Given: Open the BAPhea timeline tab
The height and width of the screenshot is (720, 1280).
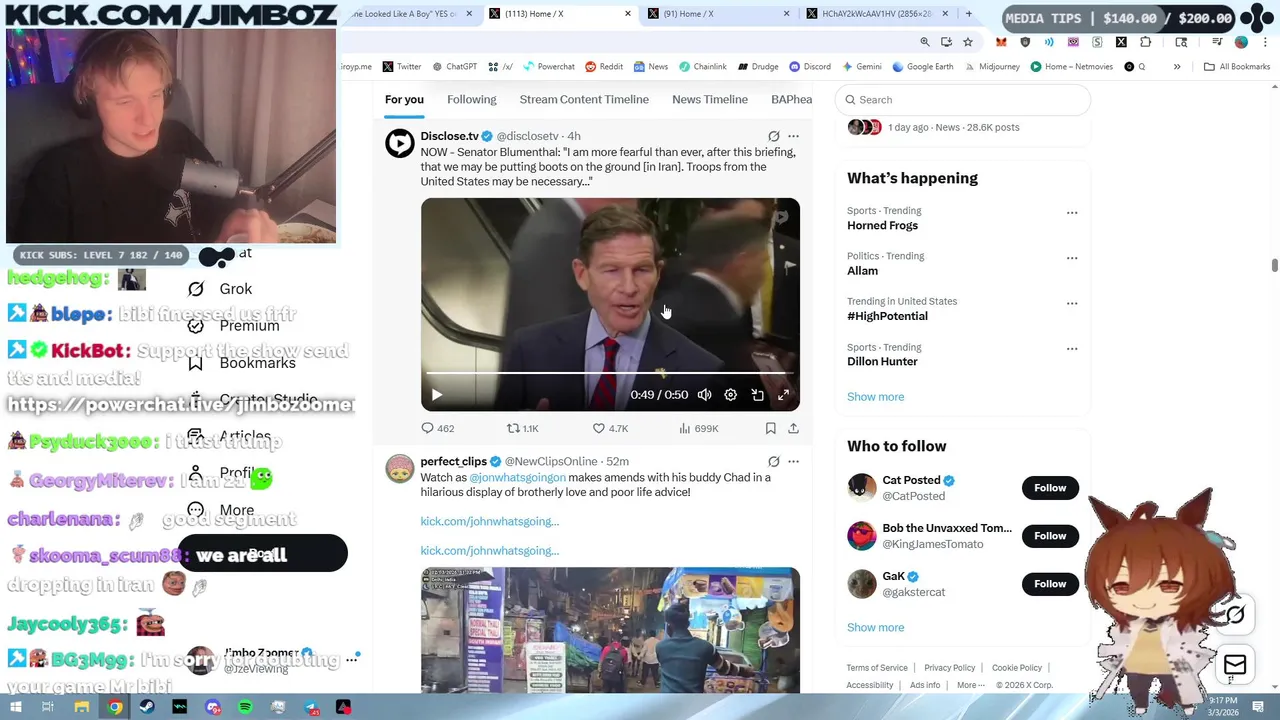Looking at the screenshot, I should click(x=791, y=99).
